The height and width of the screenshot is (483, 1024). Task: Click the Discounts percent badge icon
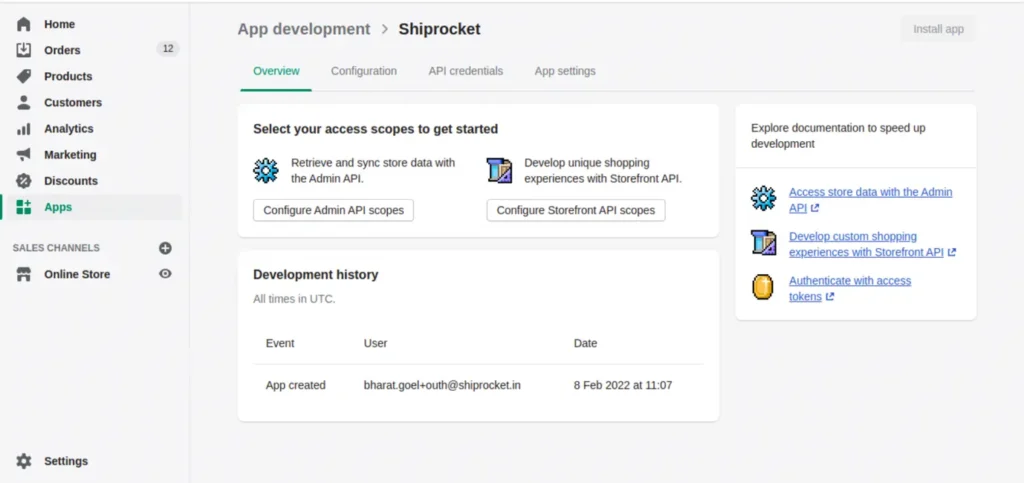pyautogui.click(x=24, y=181)
